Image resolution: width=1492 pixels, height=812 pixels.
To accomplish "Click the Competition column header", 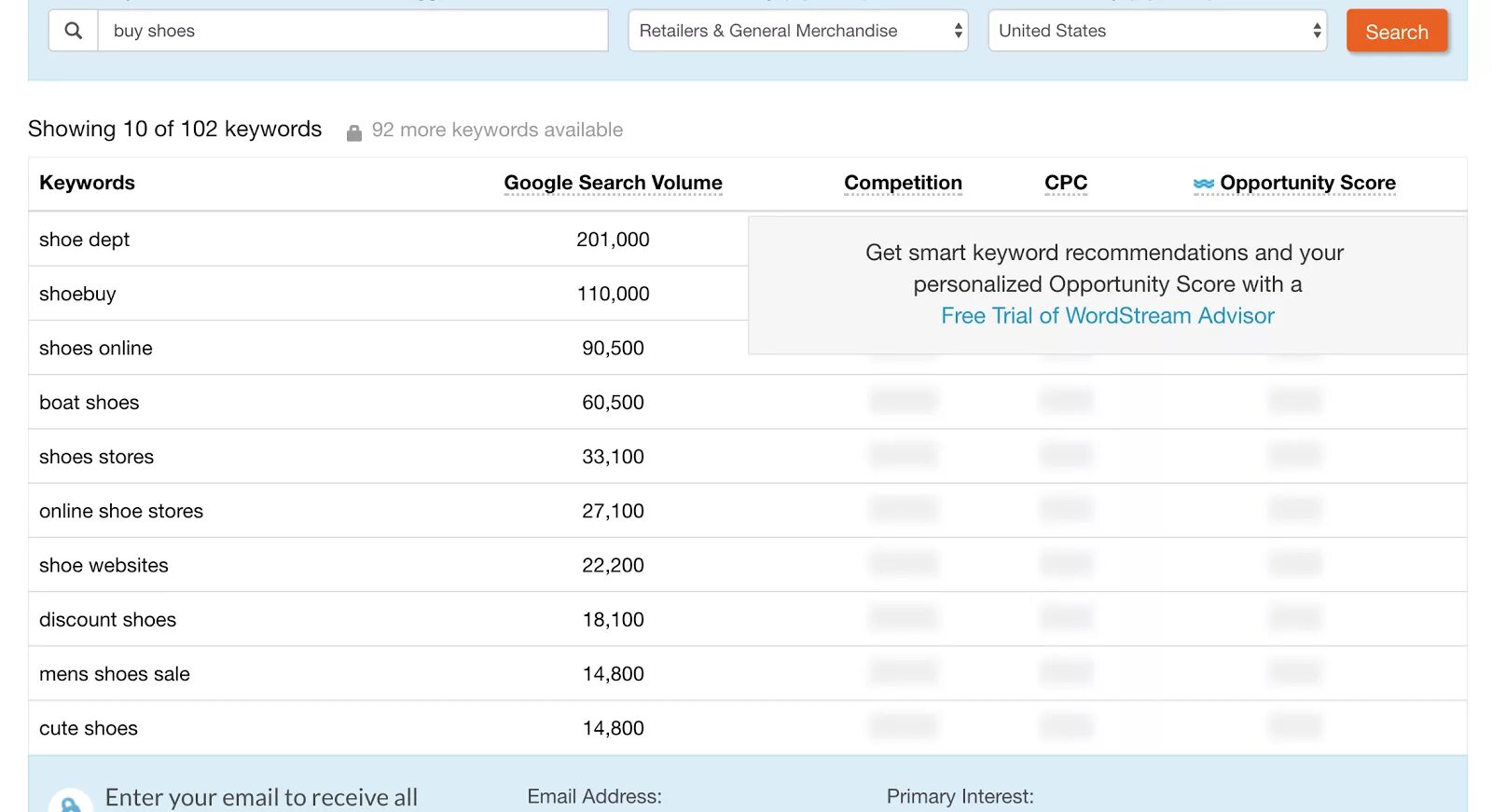I will pos(903,183).
